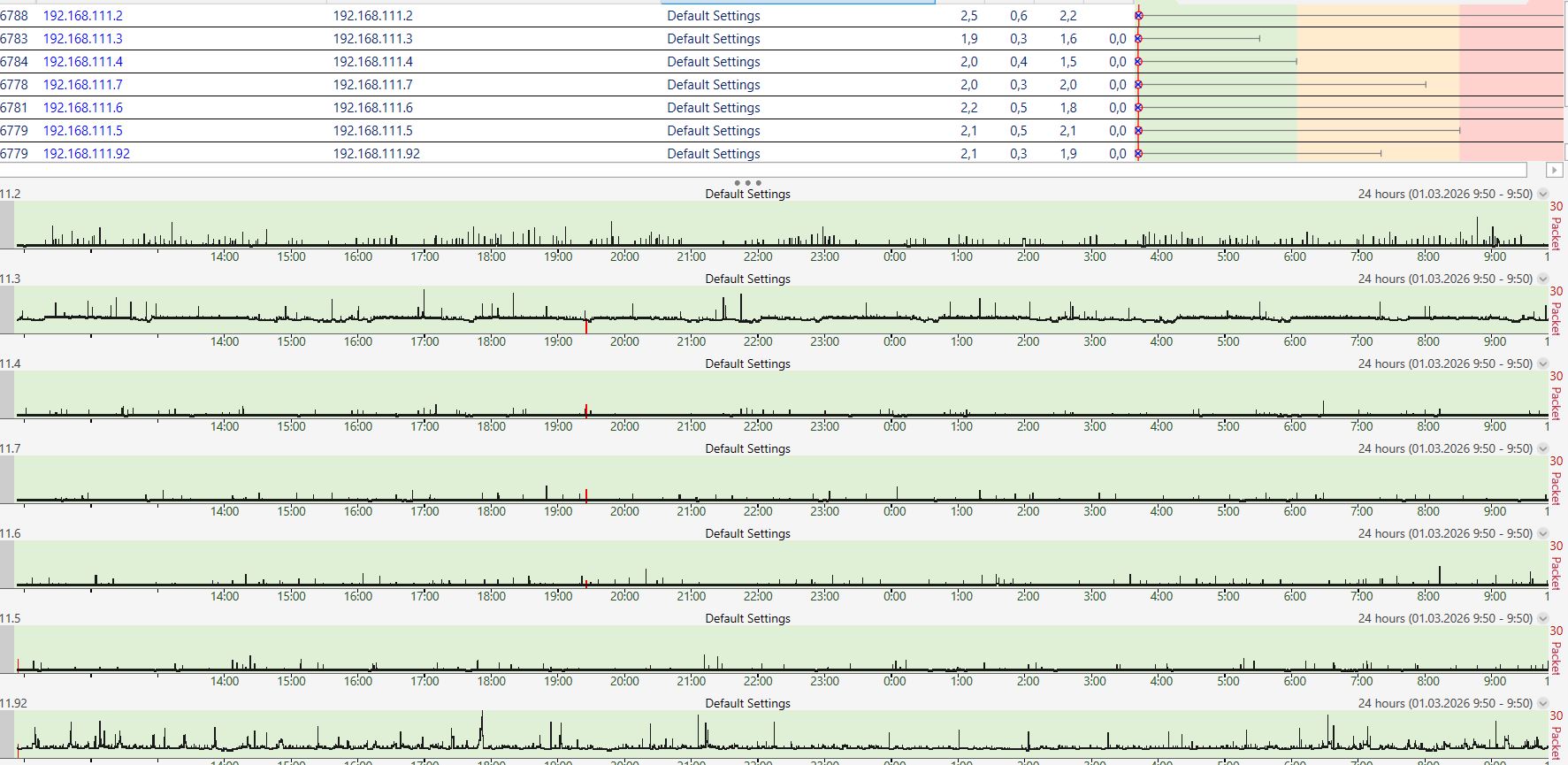Screen dimensions: 1568x765
Task: Click the red packet loss marker on 11.7 timeline
Action: 585,495
